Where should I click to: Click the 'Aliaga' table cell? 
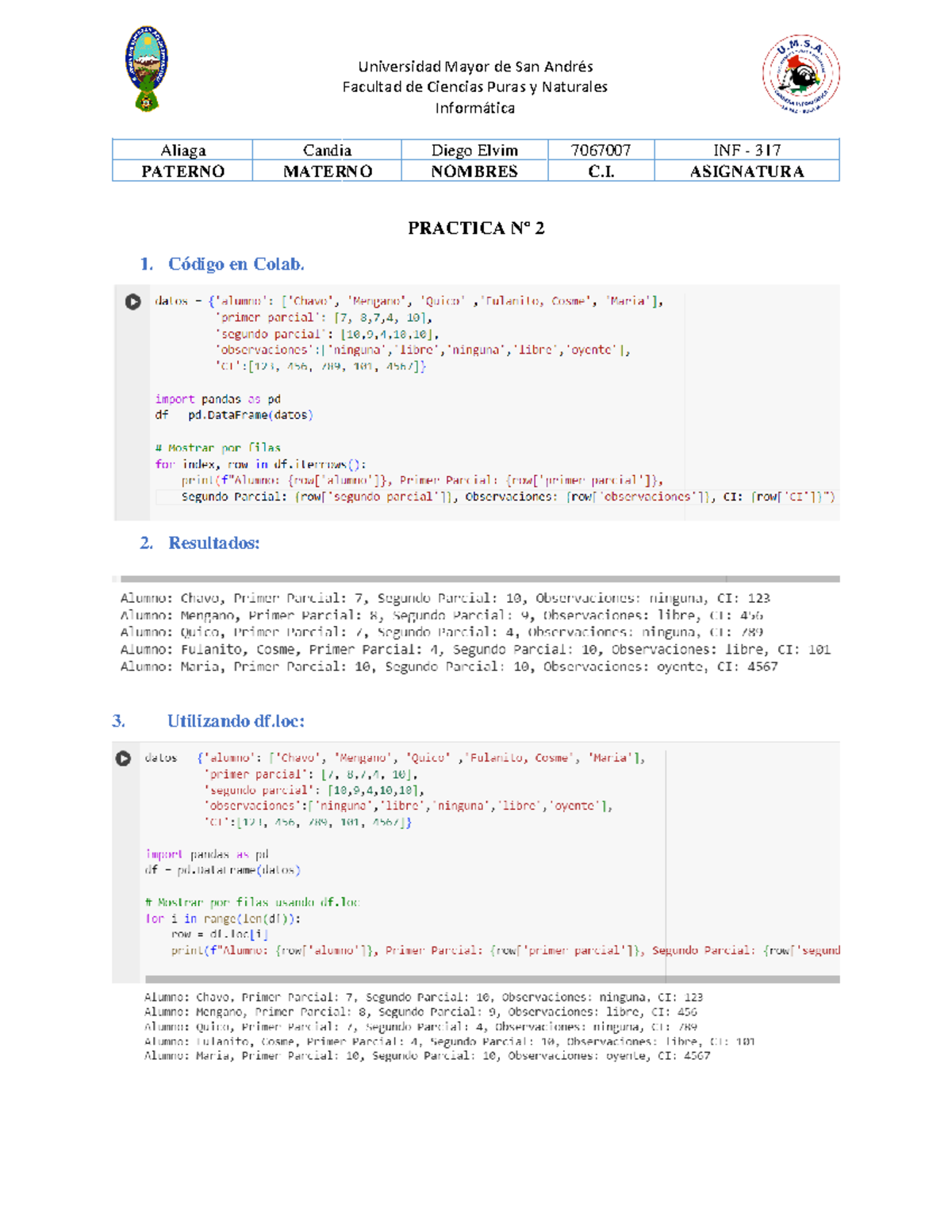[x=183, y=150]
